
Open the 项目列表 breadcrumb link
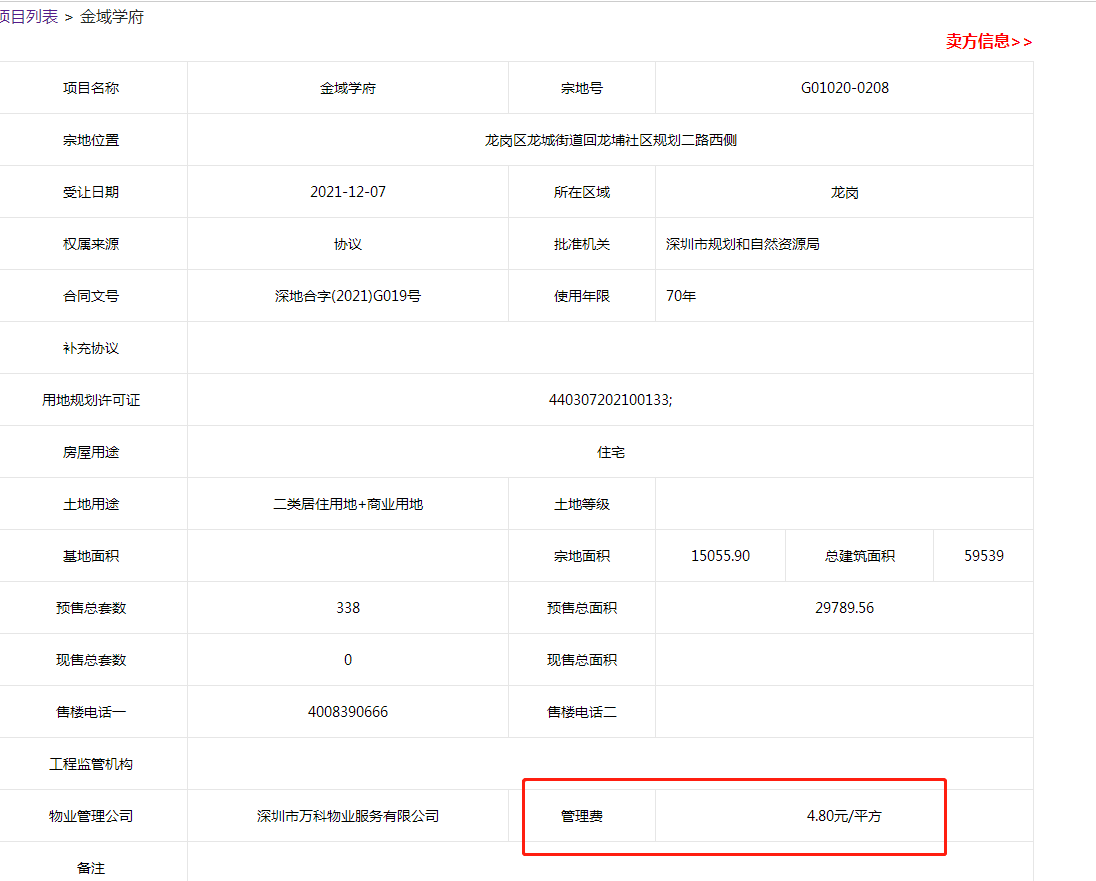tap(28, 17)
